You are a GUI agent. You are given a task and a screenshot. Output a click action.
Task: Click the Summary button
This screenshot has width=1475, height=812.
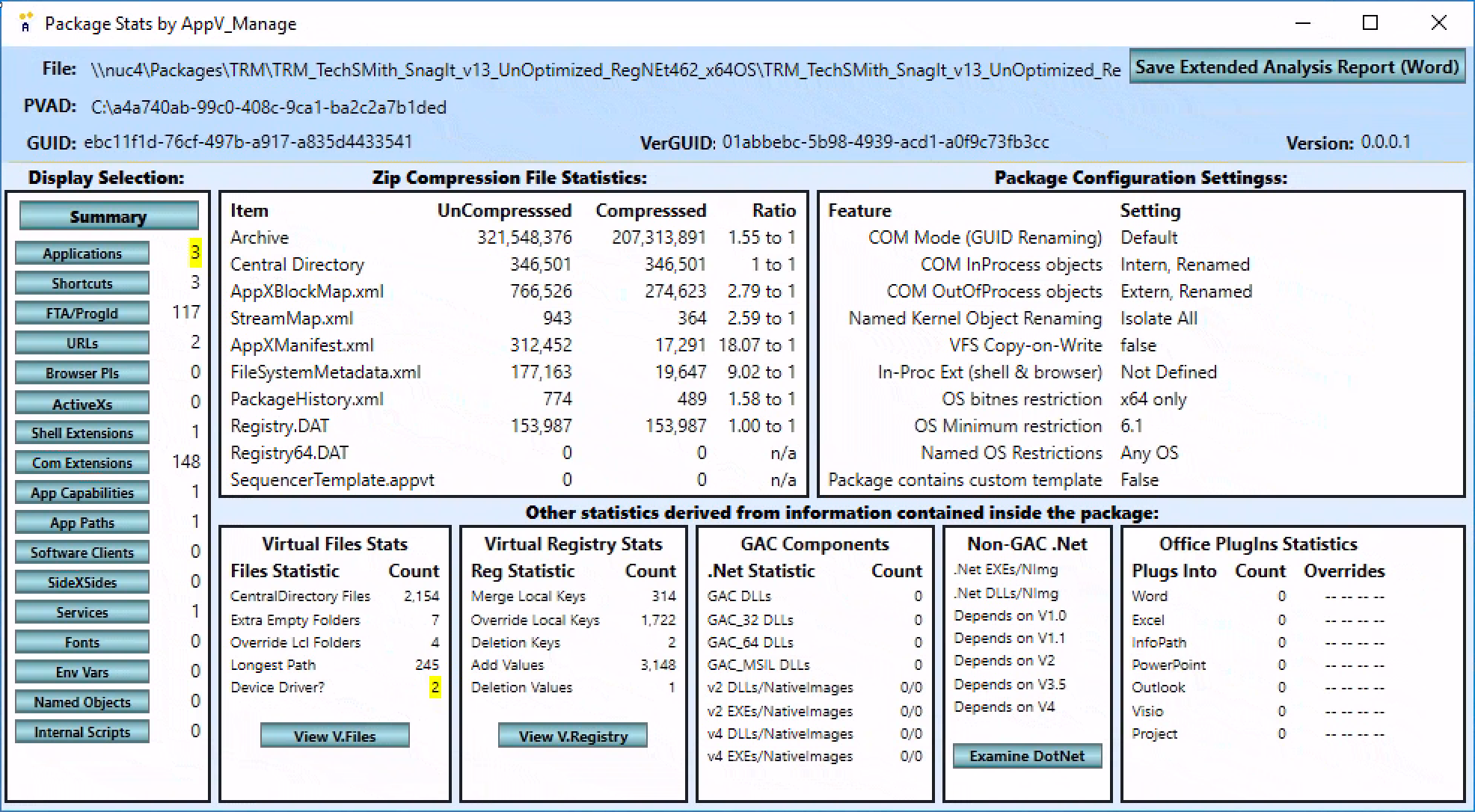coord(108,217)
